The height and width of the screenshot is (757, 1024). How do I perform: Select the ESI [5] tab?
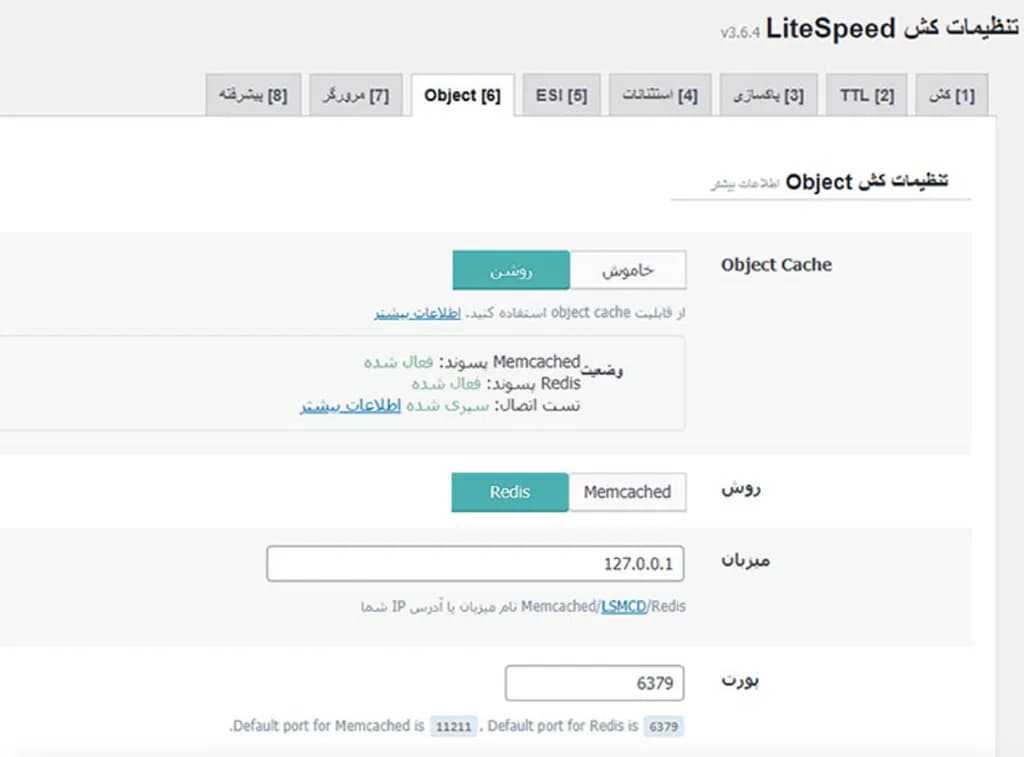pos(561,97)
